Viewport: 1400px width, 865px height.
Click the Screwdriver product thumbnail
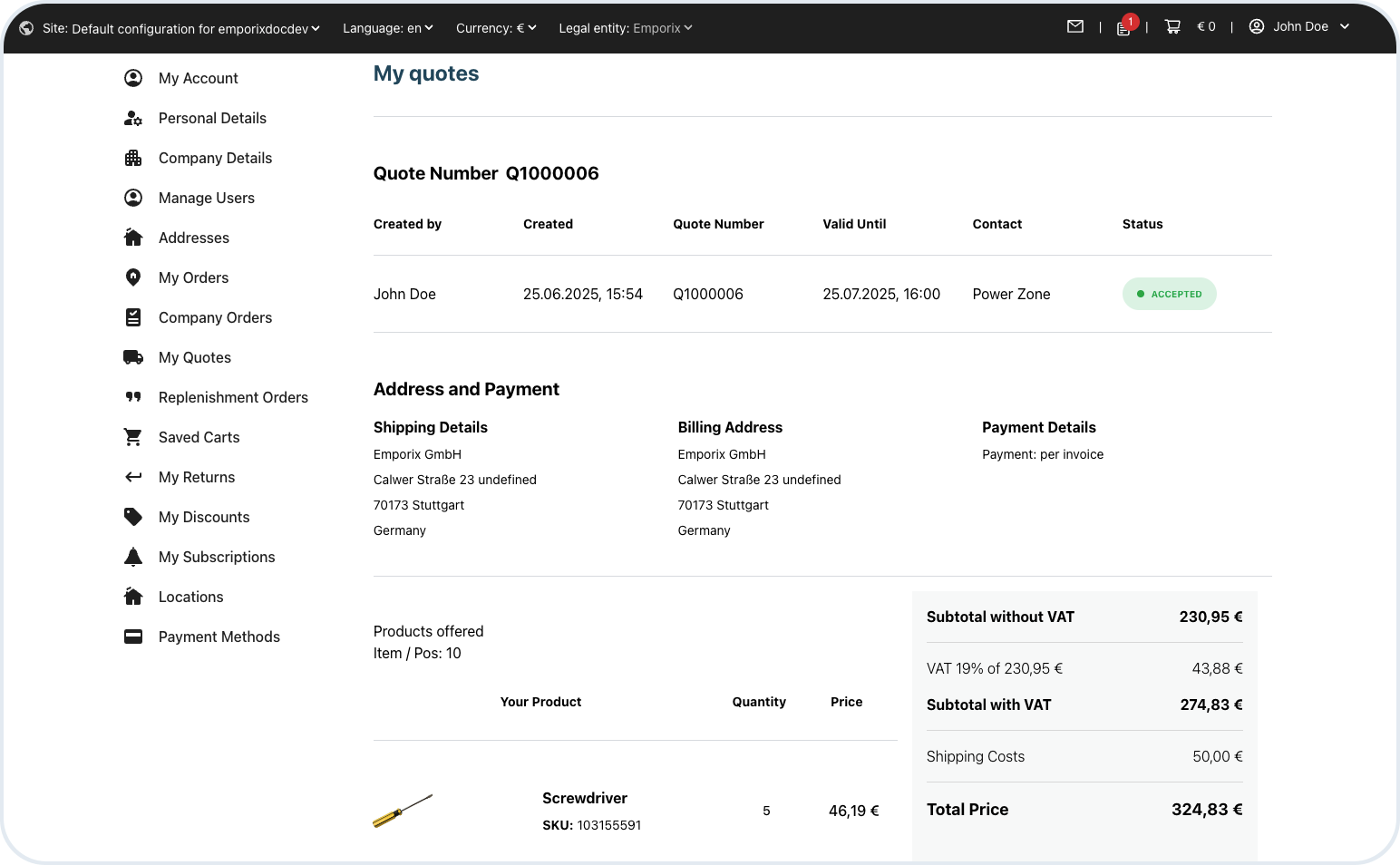[x=403, y=811]
